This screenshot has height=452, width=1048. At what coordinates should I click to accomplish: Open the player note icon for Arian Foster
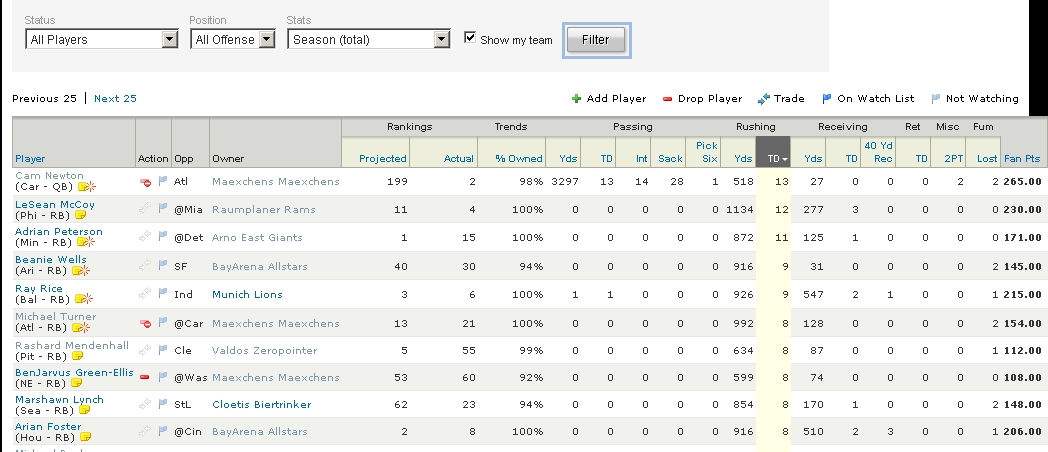click(x=87, y=439)
